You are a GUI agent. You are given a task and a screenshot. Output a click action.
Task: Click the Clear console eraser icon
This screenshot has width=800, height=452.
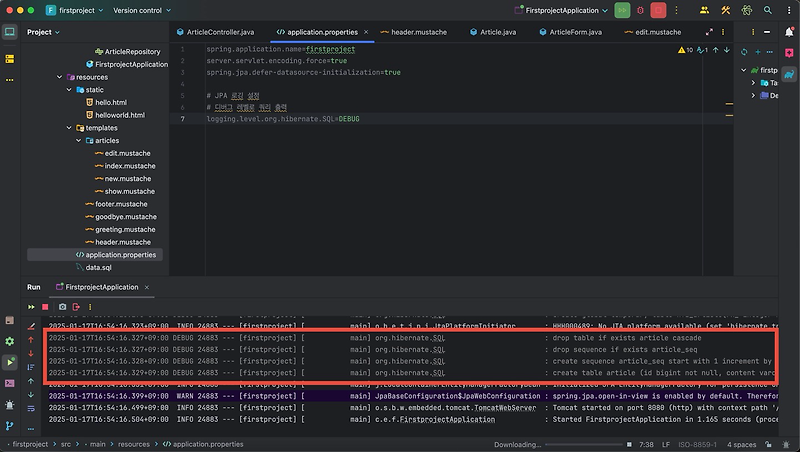point(31,326)
